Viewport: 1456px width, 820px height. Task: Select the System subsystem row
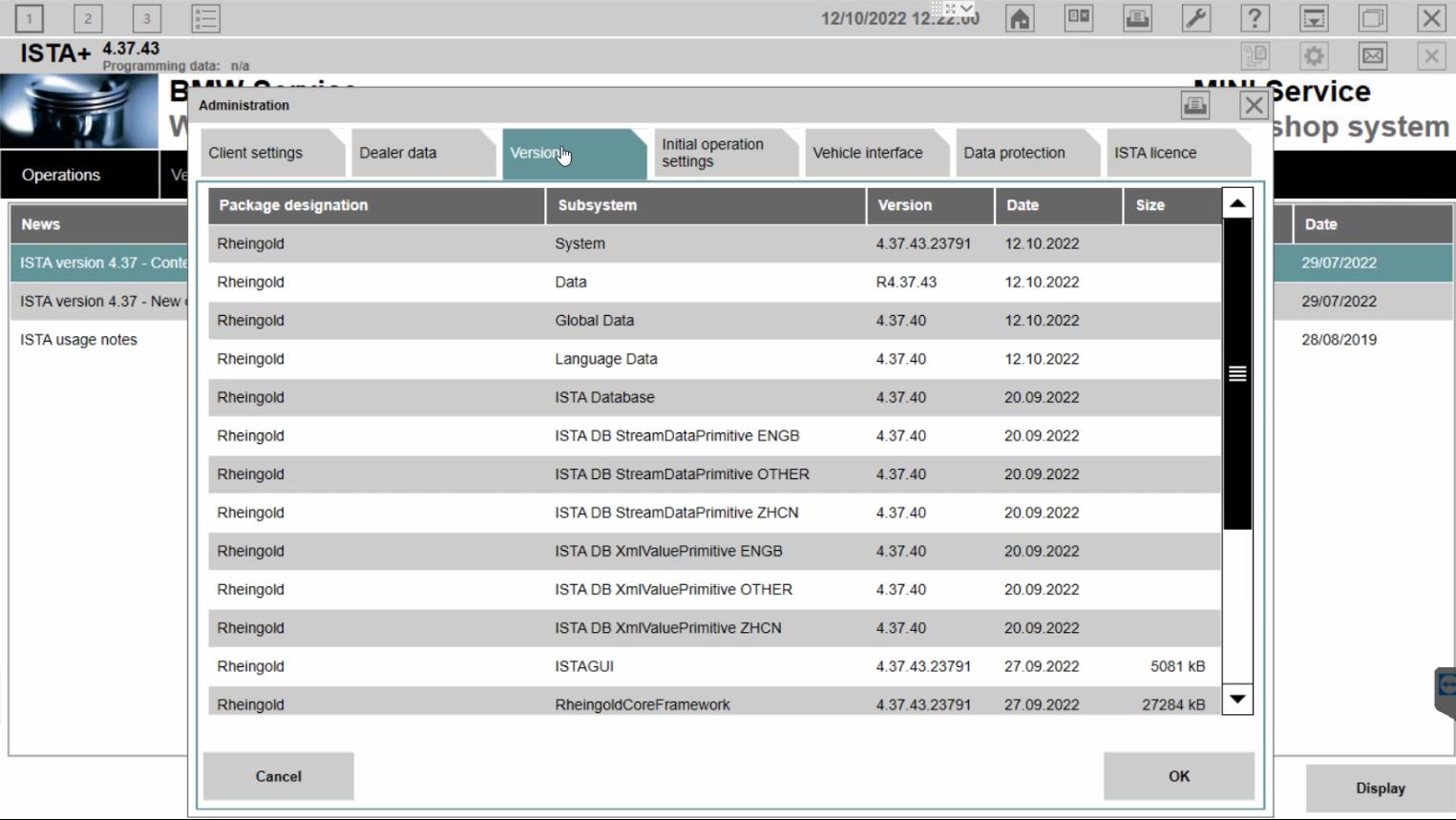714,243
